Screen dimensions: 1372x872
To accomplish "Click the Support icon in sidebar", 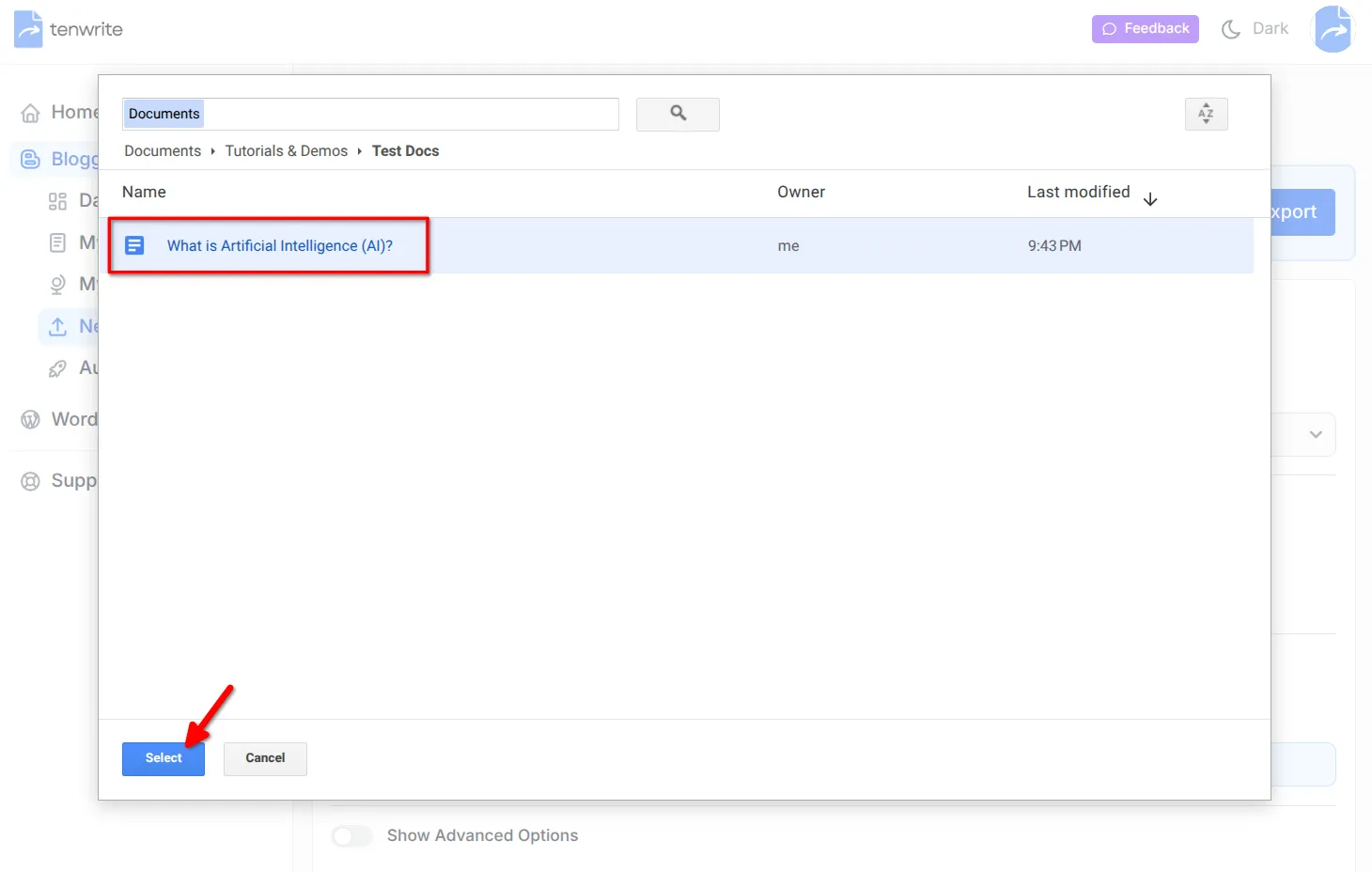I will 31,480.
